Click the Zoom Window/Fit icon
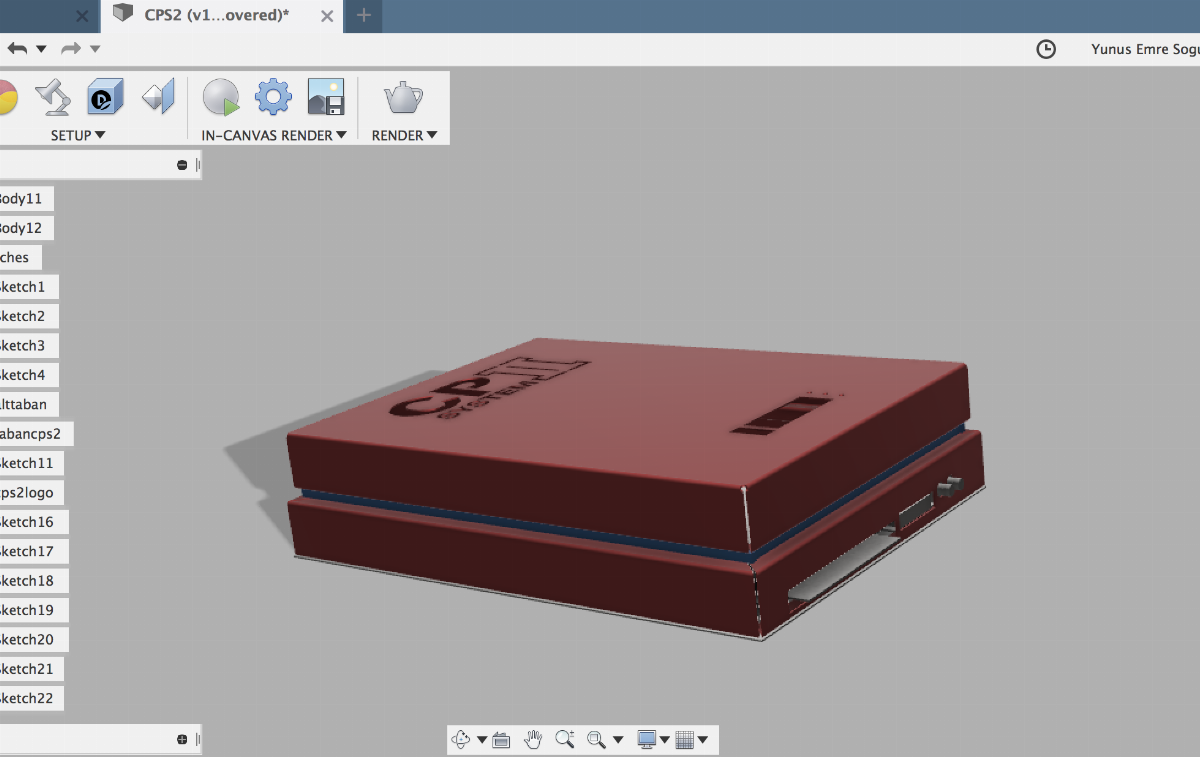 click(597, 740)
